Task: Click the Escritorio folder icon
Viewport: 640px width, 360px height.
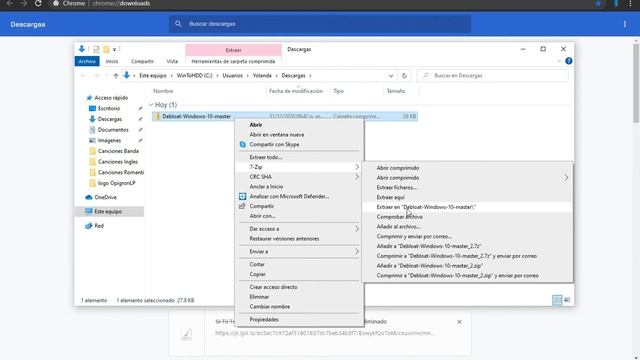Action: click(92, 108)
